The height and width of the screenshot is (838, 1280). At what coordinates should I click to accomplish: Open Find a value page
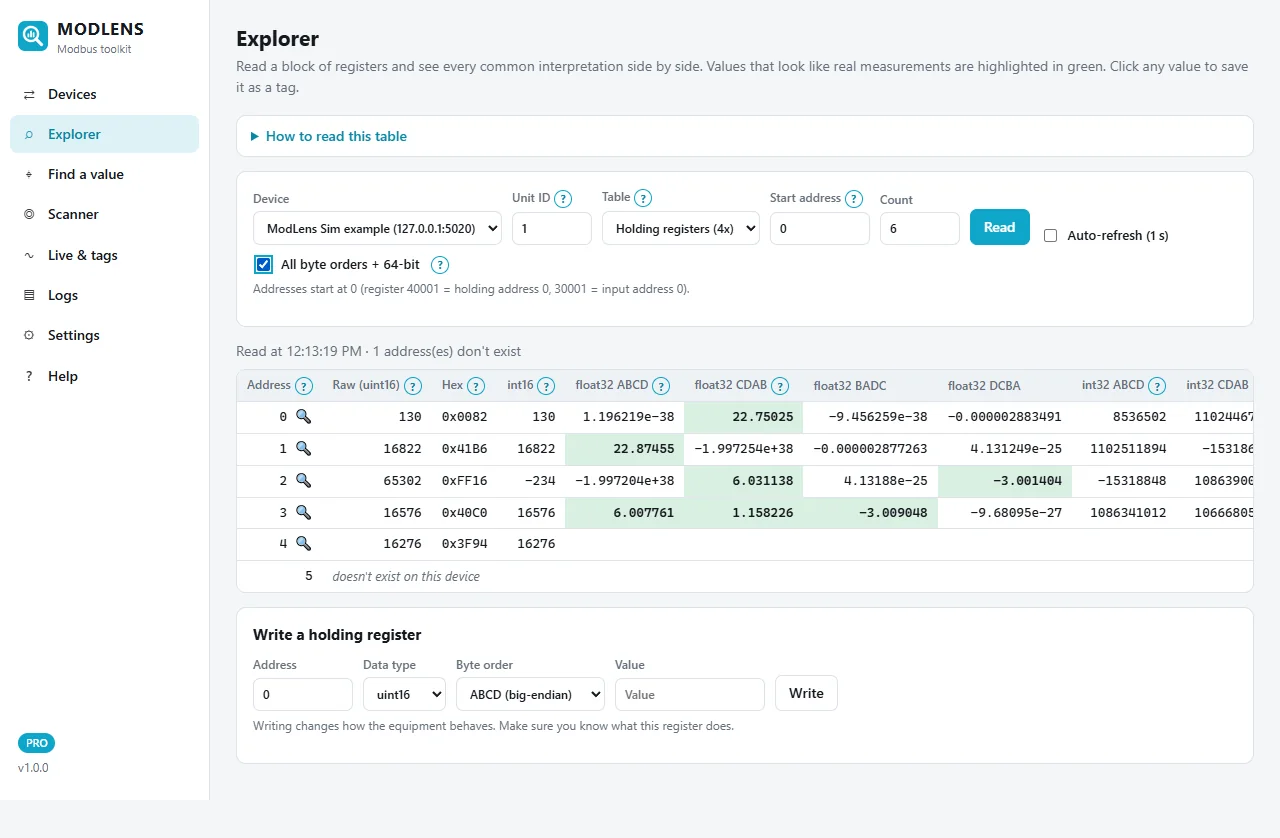[104, 174]
